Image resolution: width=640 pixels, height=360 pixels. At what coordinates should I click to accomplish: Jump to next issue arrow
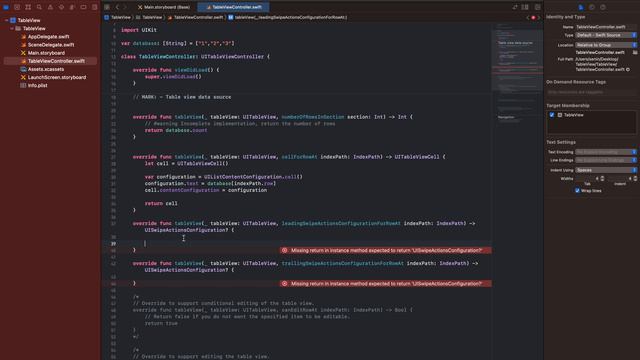pyautogui.click(x=539, y=18)
